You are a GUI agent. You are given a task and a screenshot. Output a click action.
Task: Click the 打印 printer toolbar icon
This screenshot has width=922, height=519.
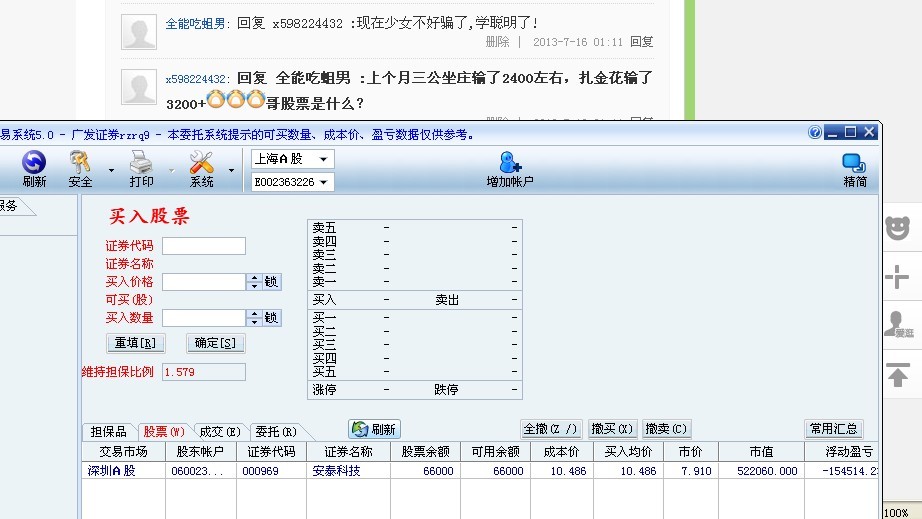(x=141, y=169)
